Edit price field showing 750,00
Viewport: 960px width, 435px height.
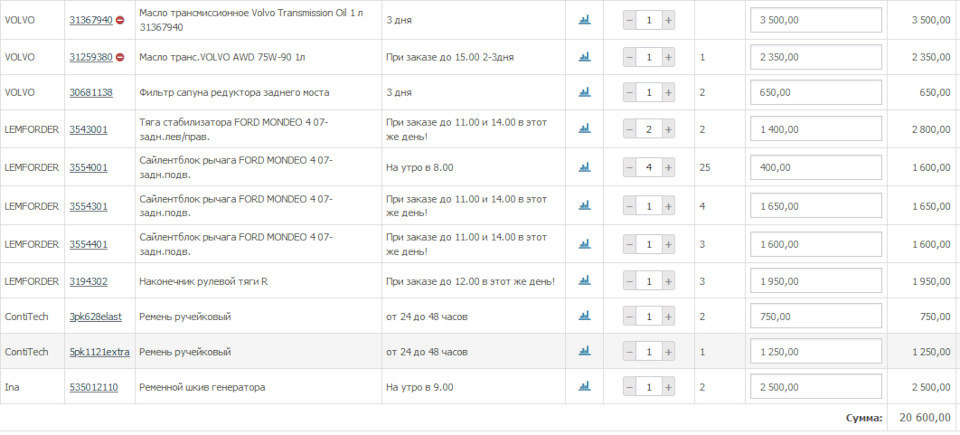tap(816, 316)
